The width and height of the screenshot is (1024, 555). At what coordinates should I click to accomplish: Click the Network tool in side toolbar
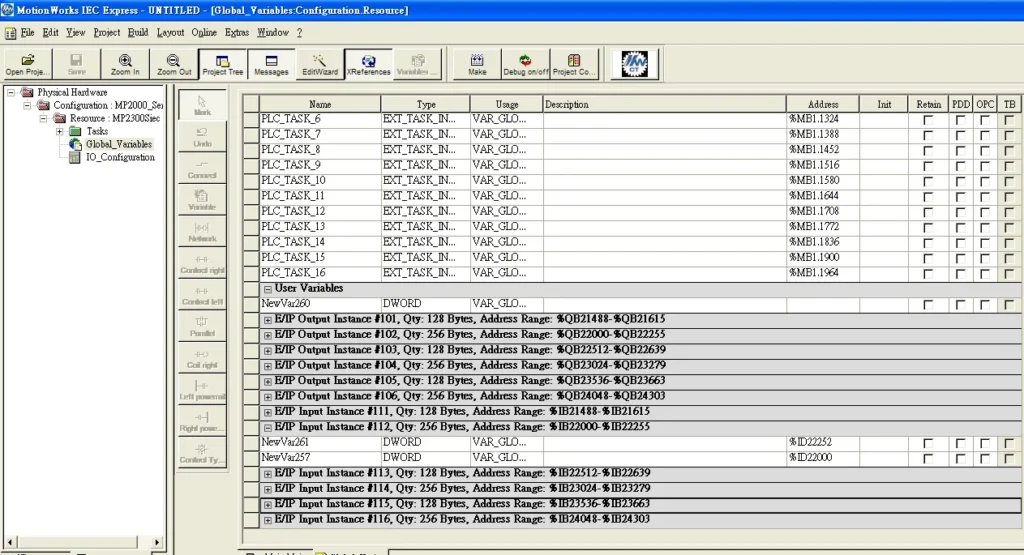point(202,232)
